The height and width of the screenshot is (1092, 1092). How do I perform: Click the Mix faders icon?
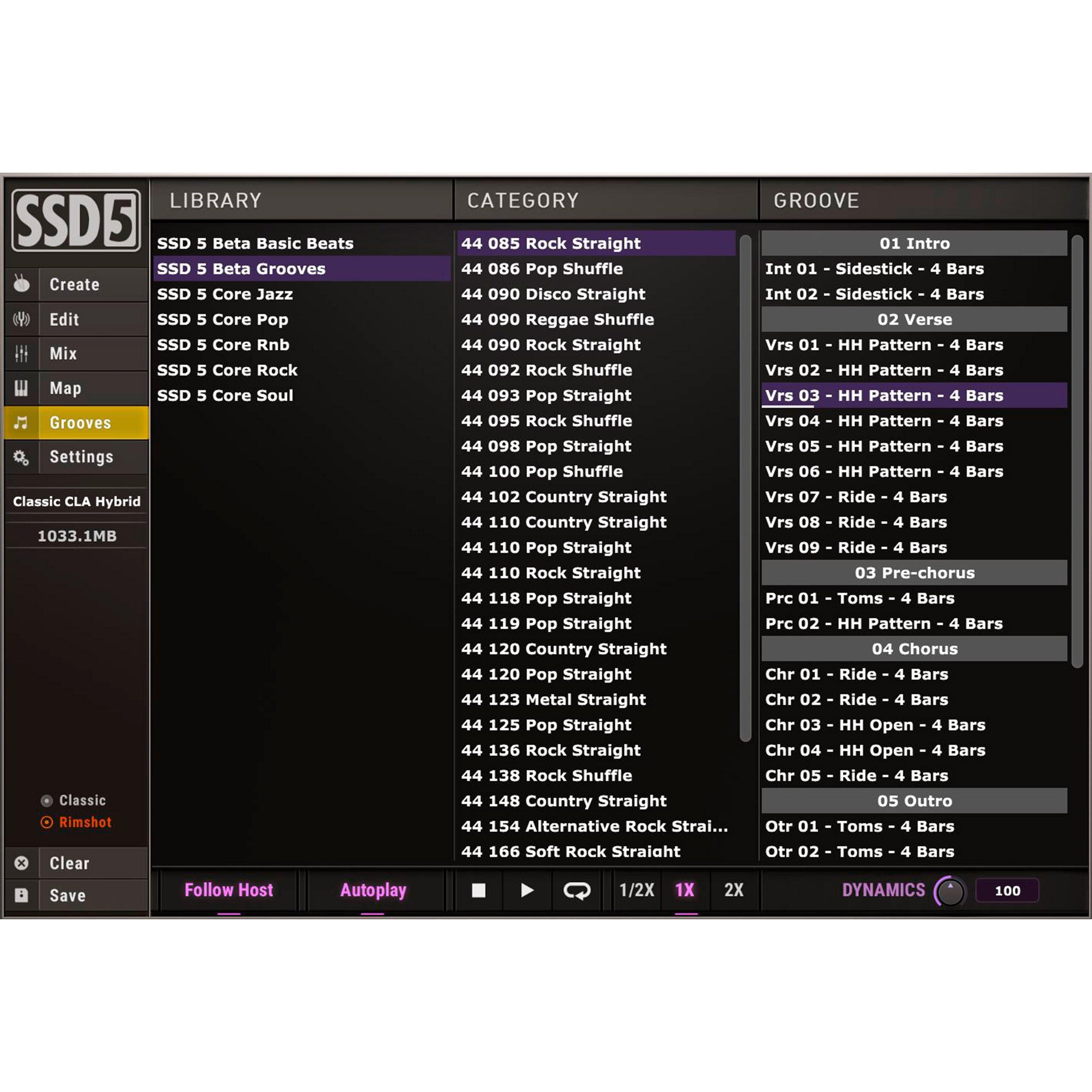(x=21, y=353)
